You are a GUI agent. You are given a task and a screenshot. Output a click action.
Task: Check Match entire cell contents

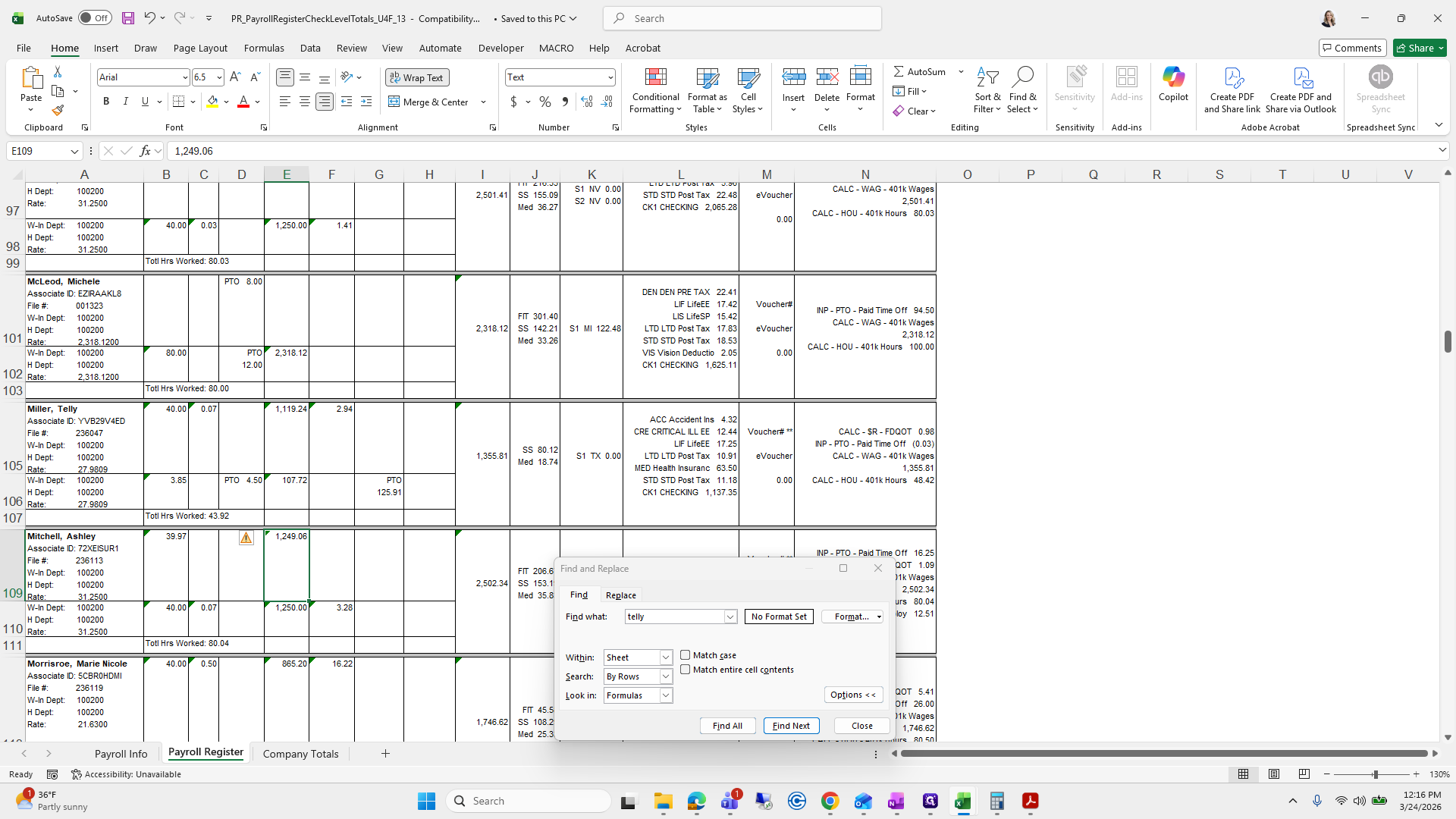[x=686, y=670]
